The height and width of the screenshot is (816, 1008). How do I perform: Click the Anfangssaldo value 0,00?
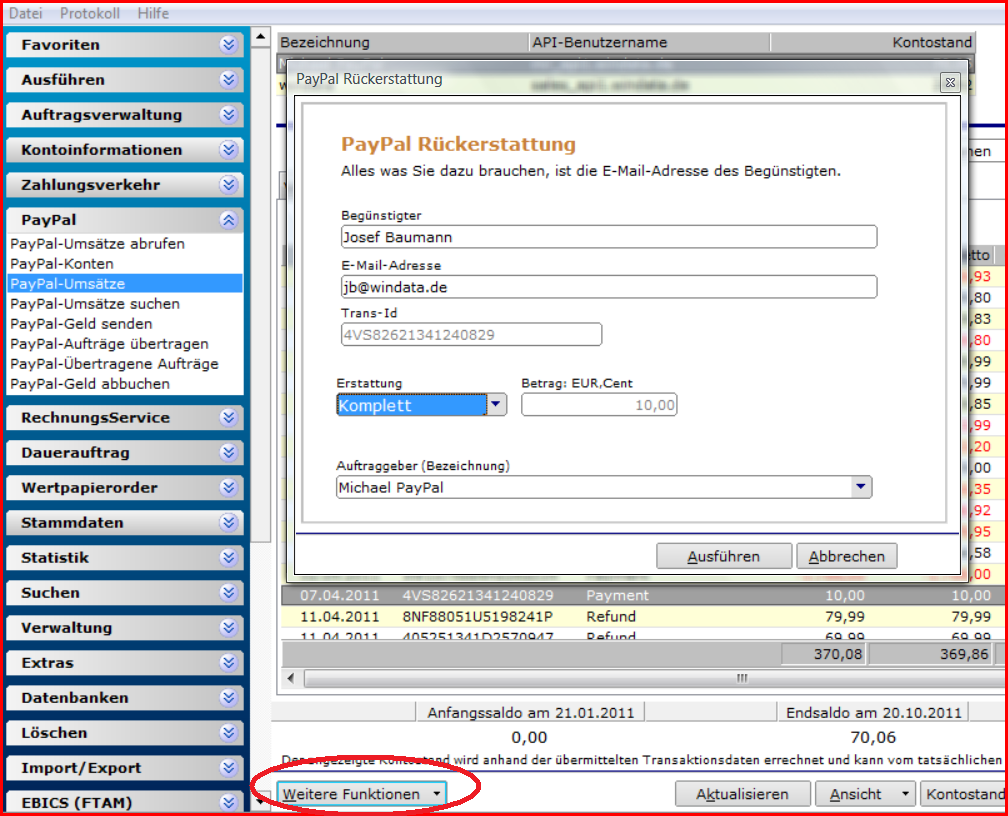pyautogui.click(x=529, y=738)
